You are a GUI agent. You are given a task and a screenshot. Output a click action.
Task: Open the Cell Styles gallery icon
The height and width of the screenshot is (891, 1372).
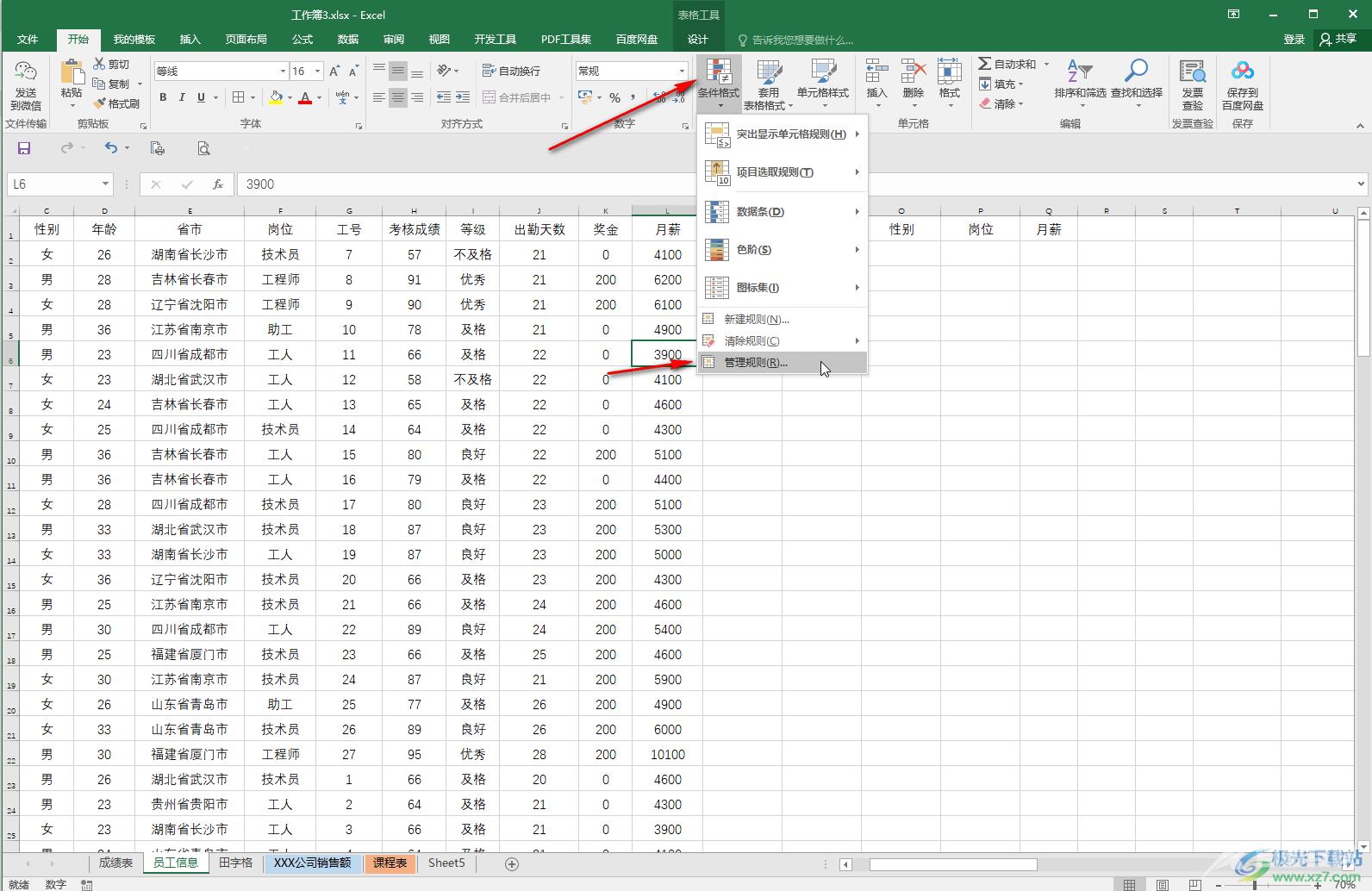click(x=823, y=72)
